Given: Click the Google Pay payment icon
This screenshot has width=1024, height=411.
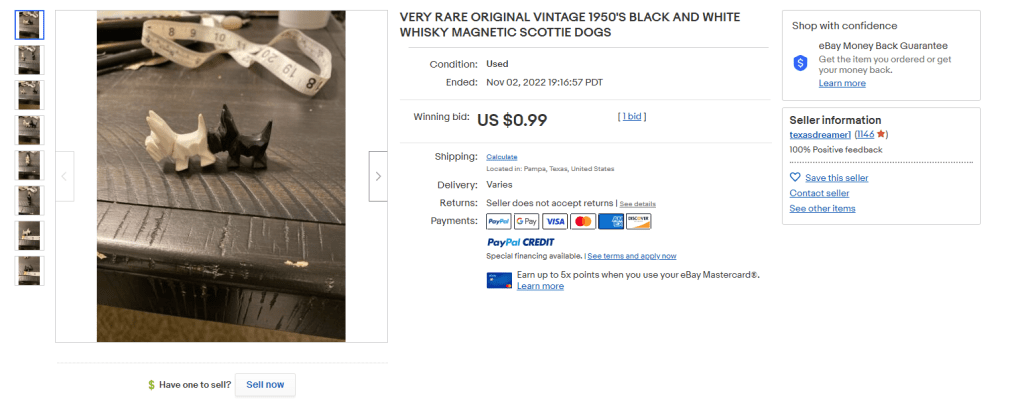Looking at the screenshot, I should pos(526,221).
